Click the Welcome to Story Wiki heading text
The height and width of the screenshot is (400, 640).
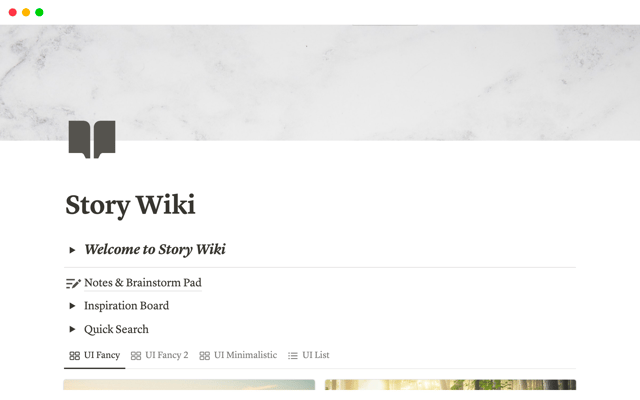tap(155, 249)
